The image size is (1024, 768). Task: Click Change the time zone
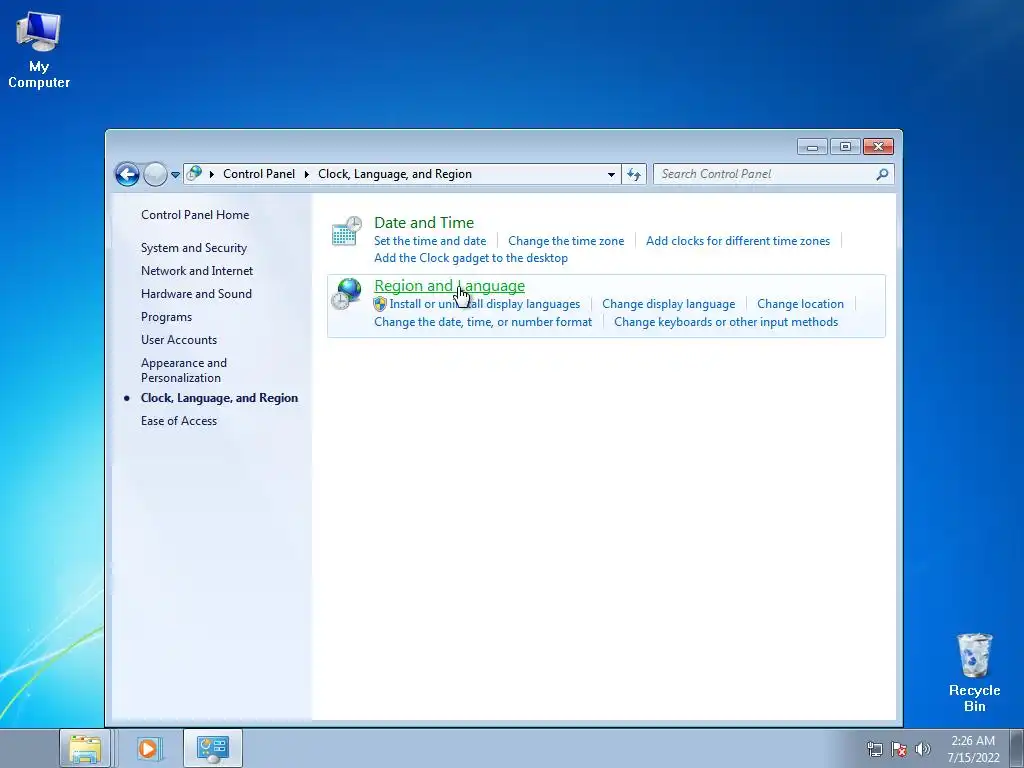pos(566,241)
